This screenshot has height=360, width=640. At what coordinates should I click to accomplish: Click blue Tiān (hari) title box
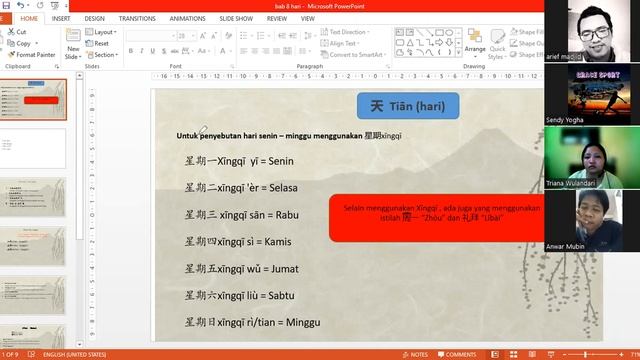pyautogui.click(x=408, y=106)
